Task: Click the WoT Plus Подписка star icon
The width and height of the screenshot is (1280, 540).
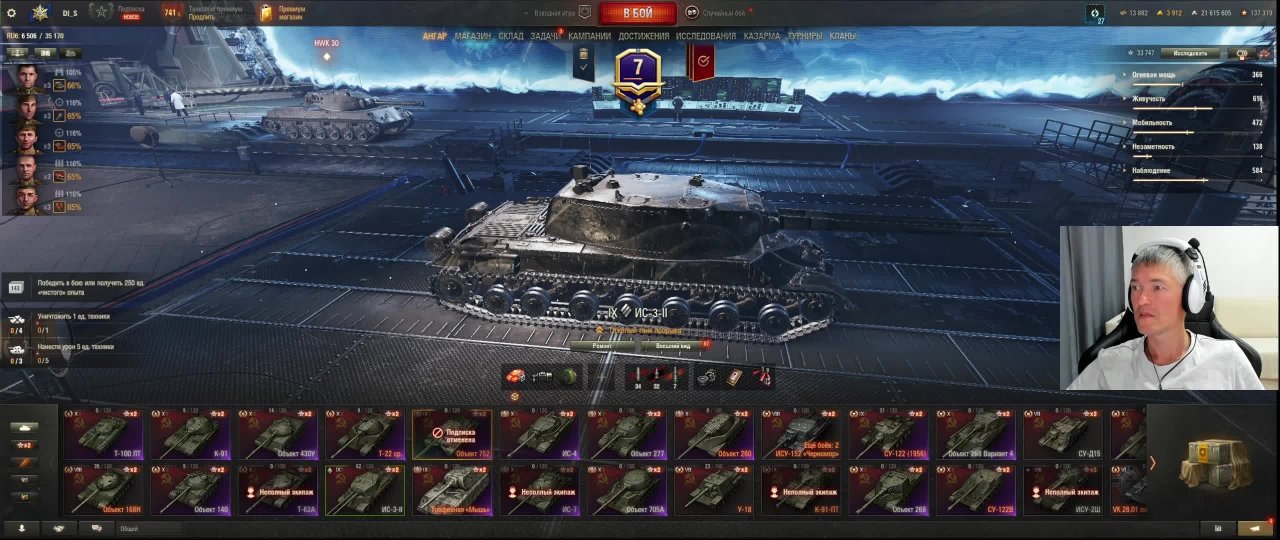Action: (103, 13)
